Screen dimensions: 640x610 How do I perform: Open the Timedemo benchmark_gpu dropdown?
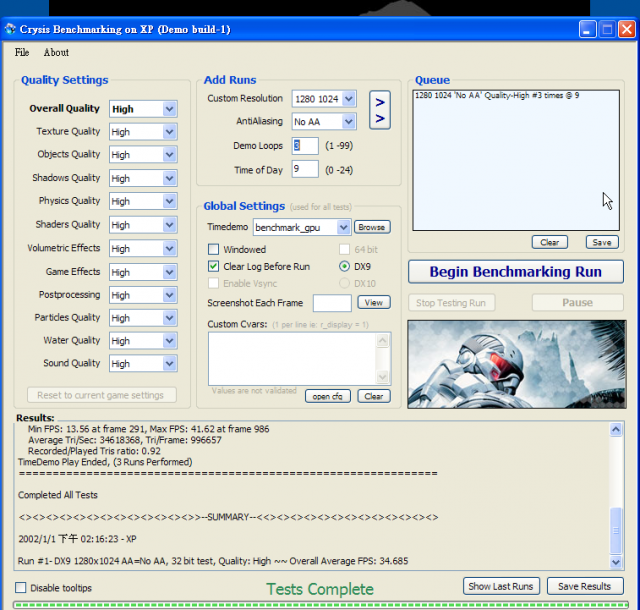coord(343,227)
